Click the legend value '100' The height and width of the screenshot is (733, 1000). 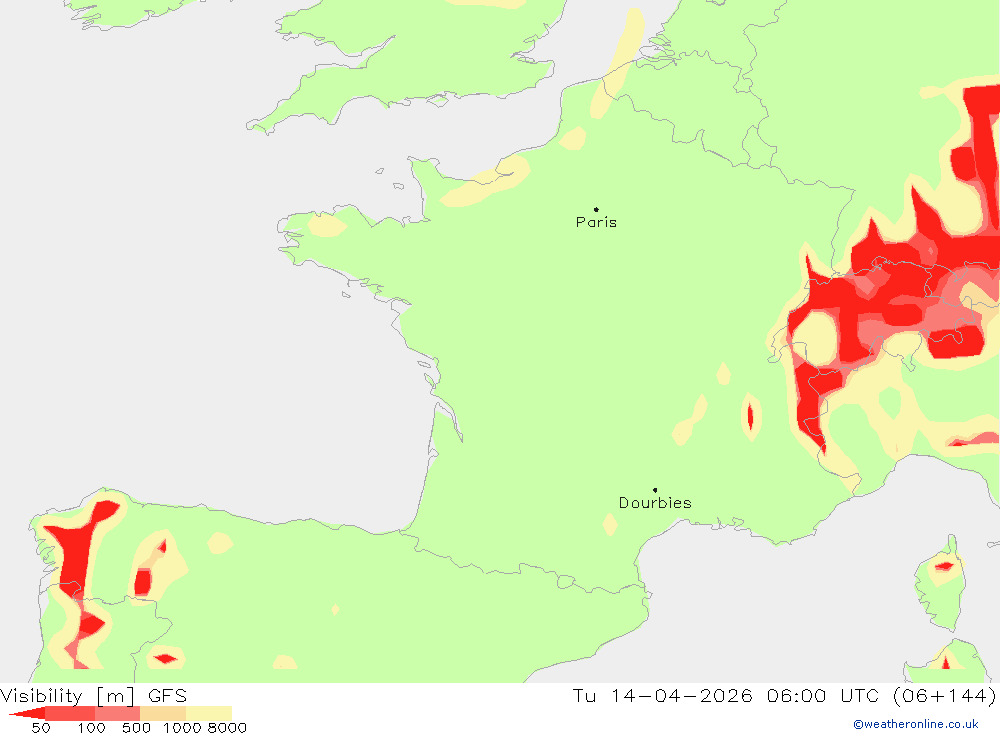coord(91,728)
